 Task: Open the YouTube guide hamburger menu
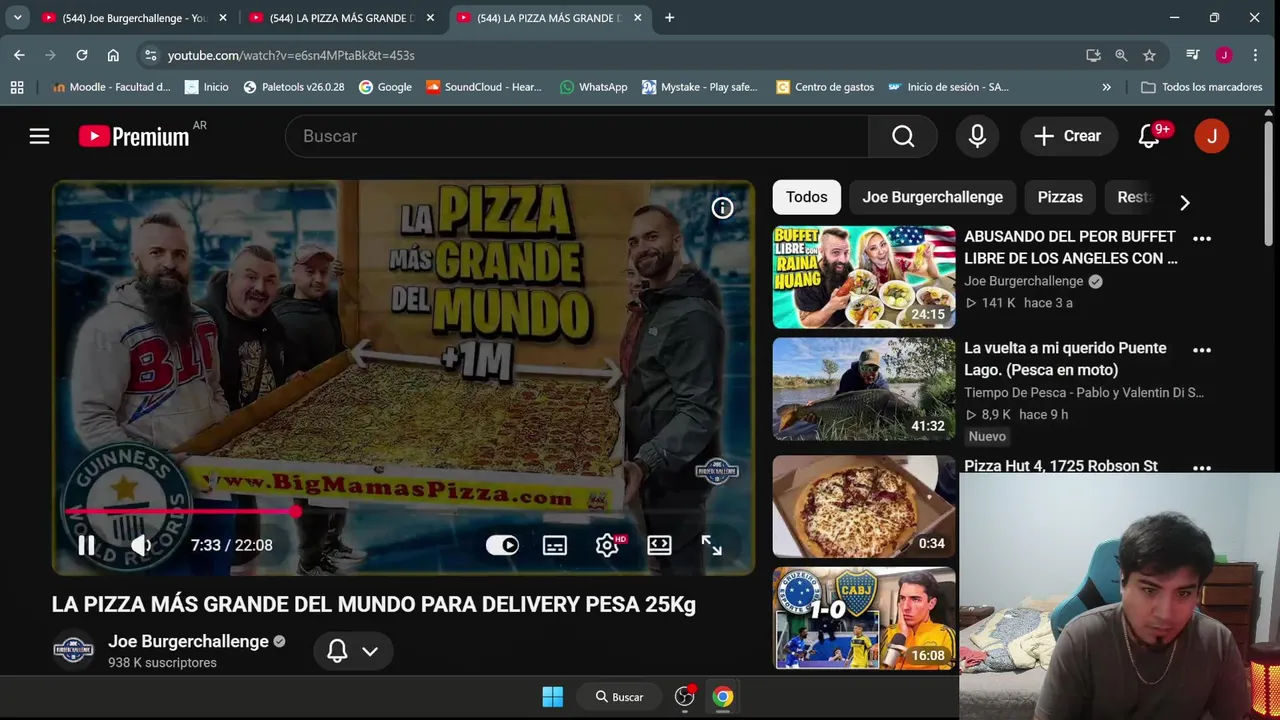coord(39,136)
